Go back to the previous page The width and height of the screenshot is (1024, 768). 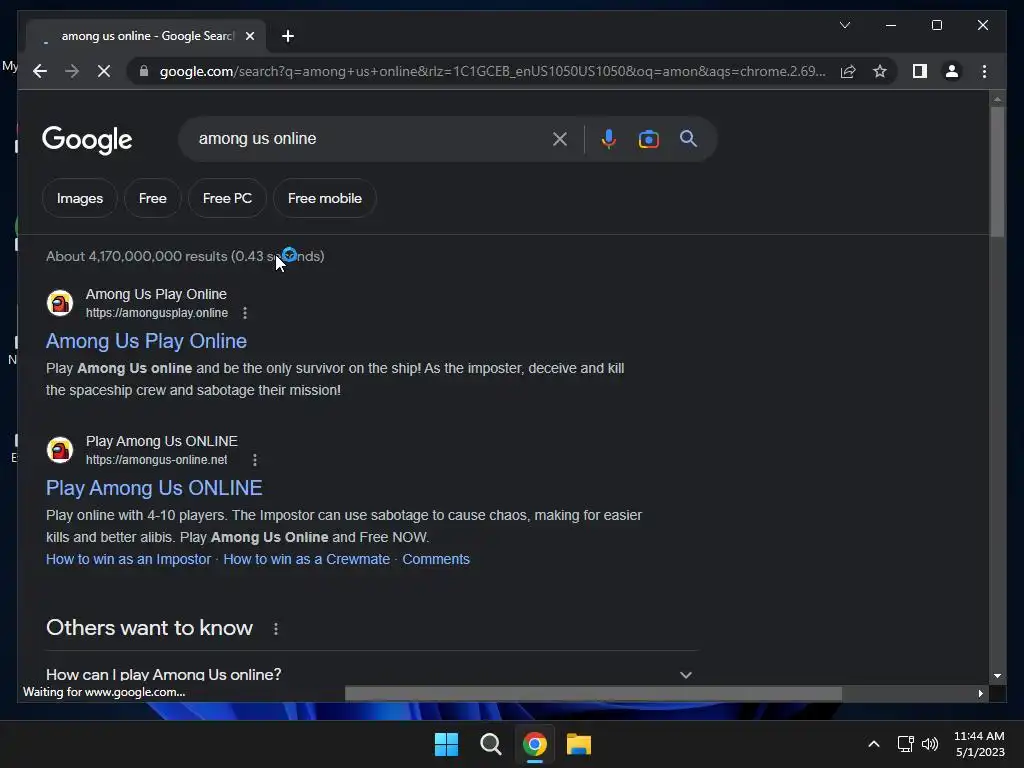pos(40,71)
